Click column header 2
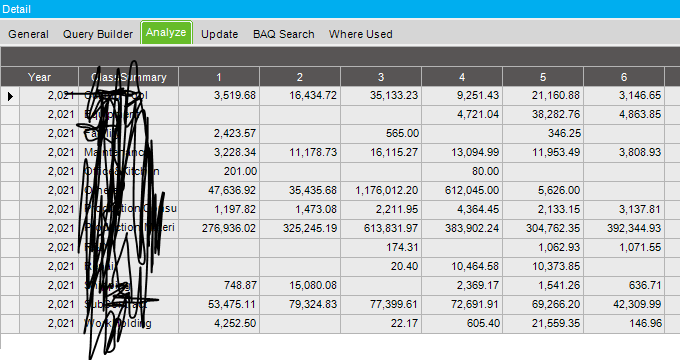 (300, 77)
